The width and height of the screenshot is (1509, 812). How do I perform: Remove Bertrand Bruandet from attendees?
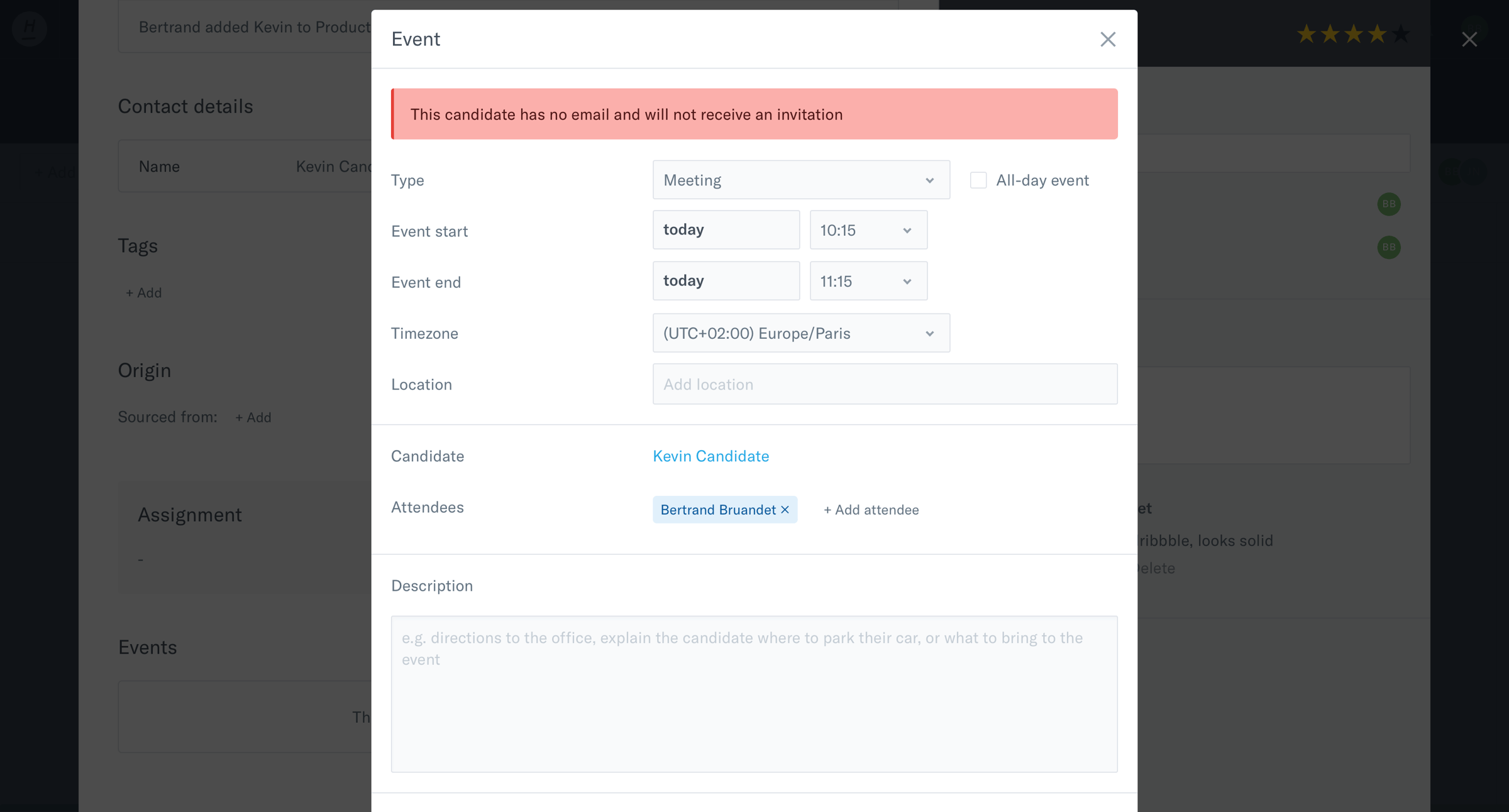tap(785, 510)
